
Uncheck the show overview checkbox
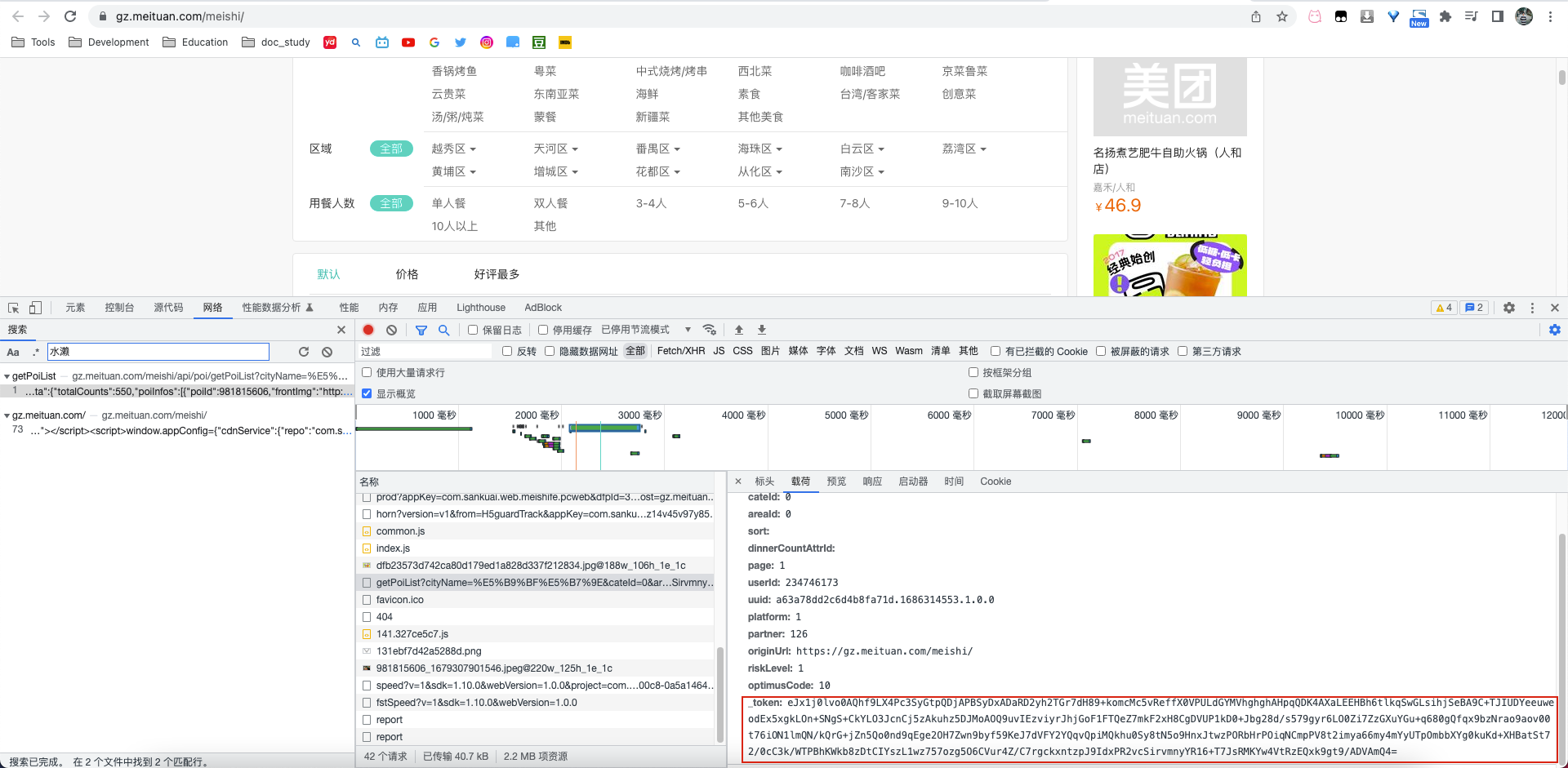[x=367, y=393]
